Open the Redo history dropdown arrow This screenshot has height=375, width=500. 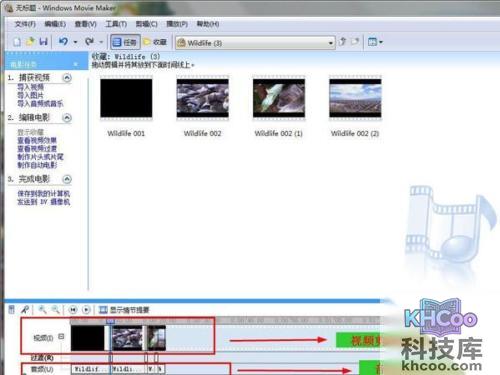tap(101, 42)
